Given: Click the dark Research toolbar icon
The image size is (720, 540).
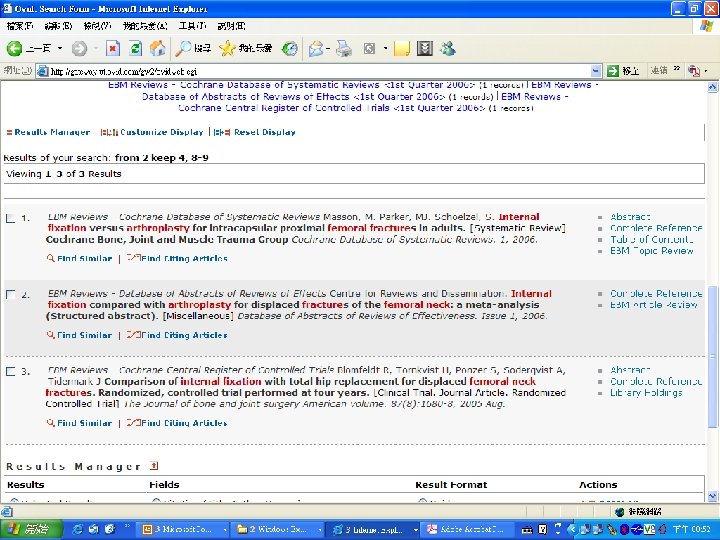Looking at the screenshot, I should pyautogui.click(x=425, y=48).
